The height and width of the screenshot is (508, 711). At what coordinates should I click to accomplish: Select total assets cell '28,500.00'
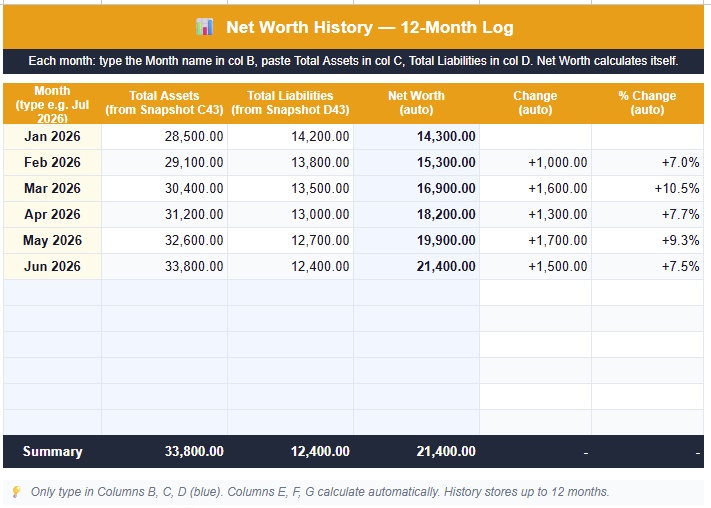(164, 137)
